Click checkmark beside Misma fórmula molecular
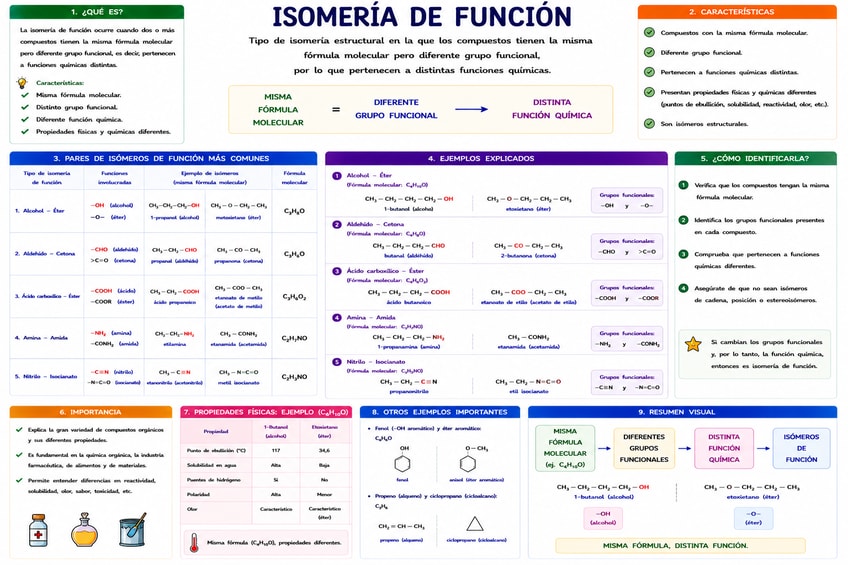The width and height of the screenshot is (848, 565). 24,95
